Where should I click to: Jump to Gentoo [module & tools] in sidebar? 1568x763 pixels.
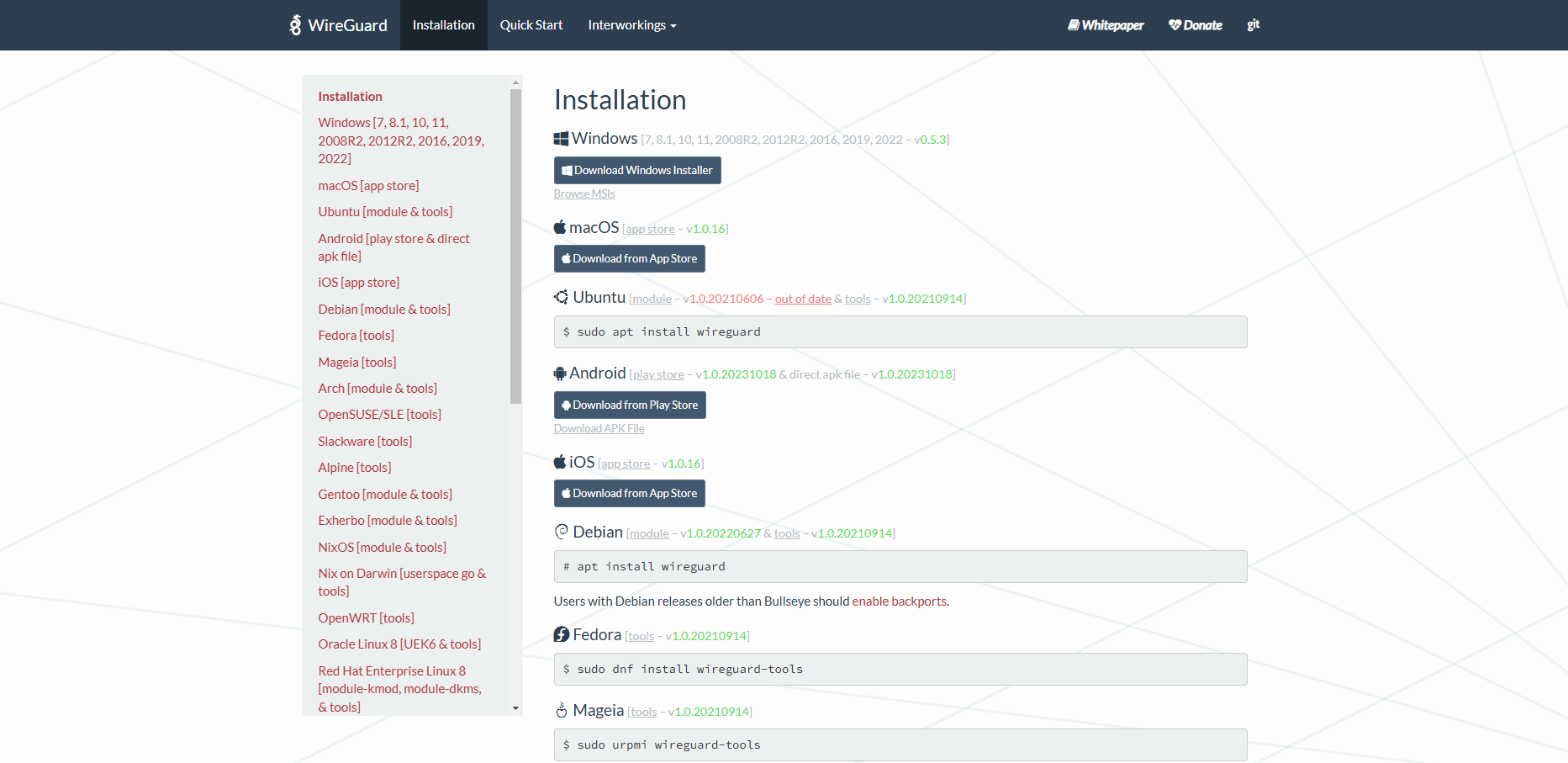(x=385, y=495)
